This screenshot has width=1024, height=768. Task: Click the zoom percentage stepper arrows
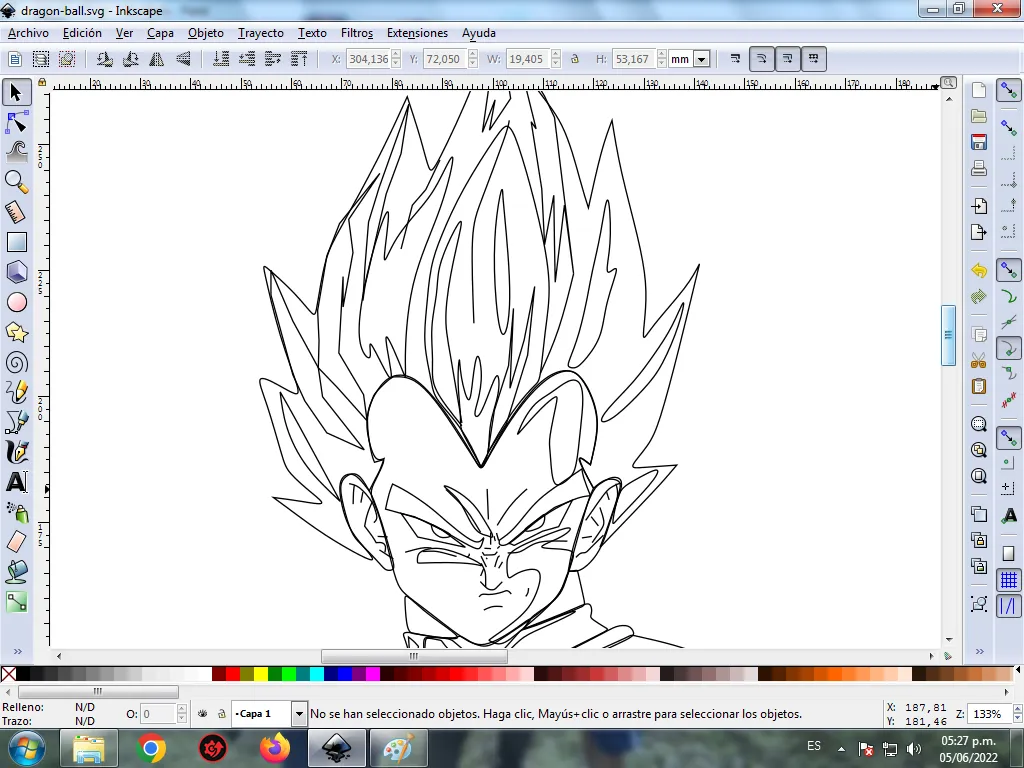1017,714
